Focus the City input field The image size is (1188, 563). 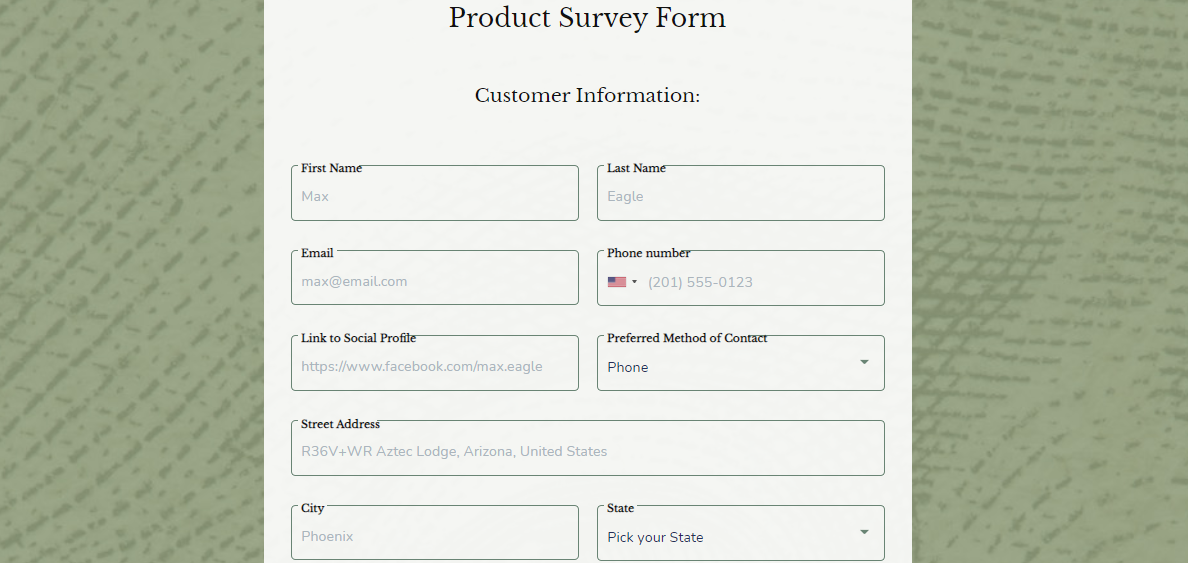[434, 533]
